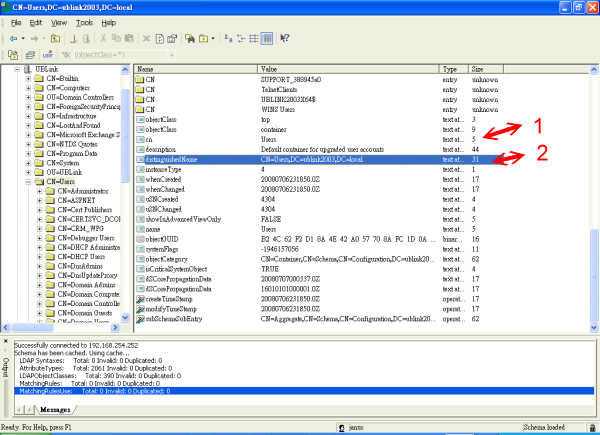Toggle the Details view icon

[x=267, y=38]
